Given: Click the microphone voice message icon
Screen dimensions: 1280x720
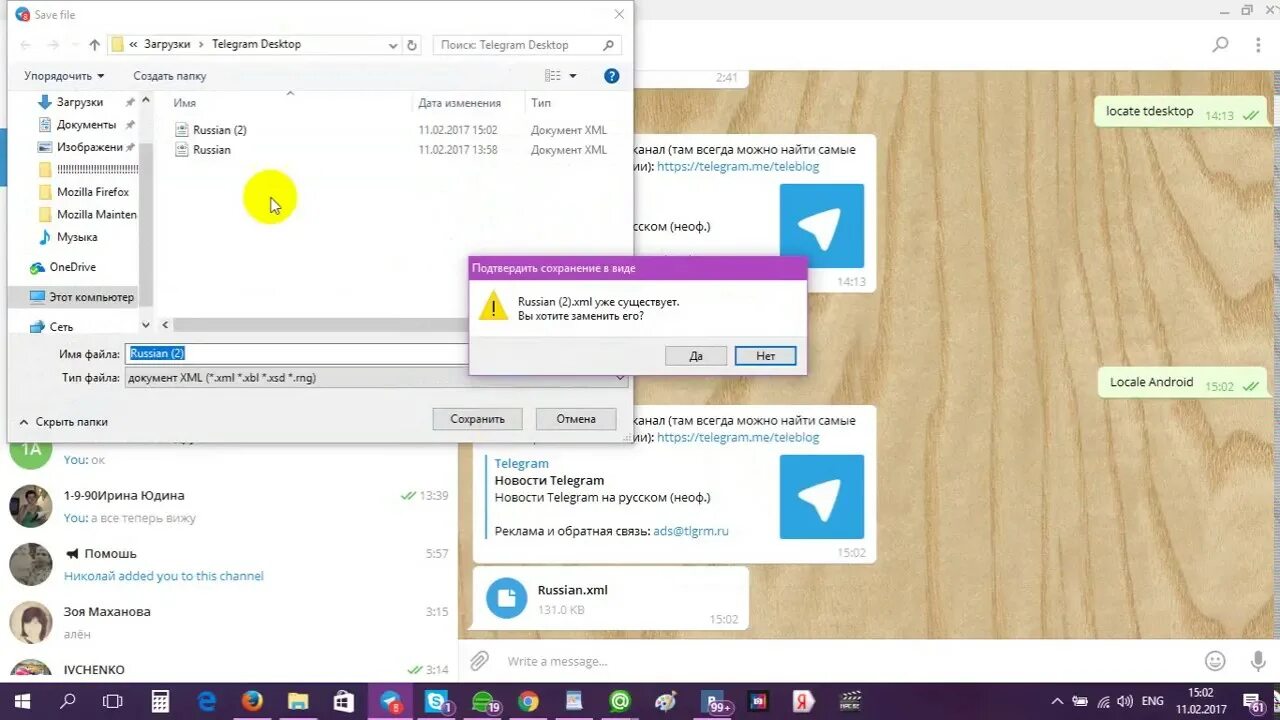Looking at the screenshot, I should click(x=1258, y=661).
